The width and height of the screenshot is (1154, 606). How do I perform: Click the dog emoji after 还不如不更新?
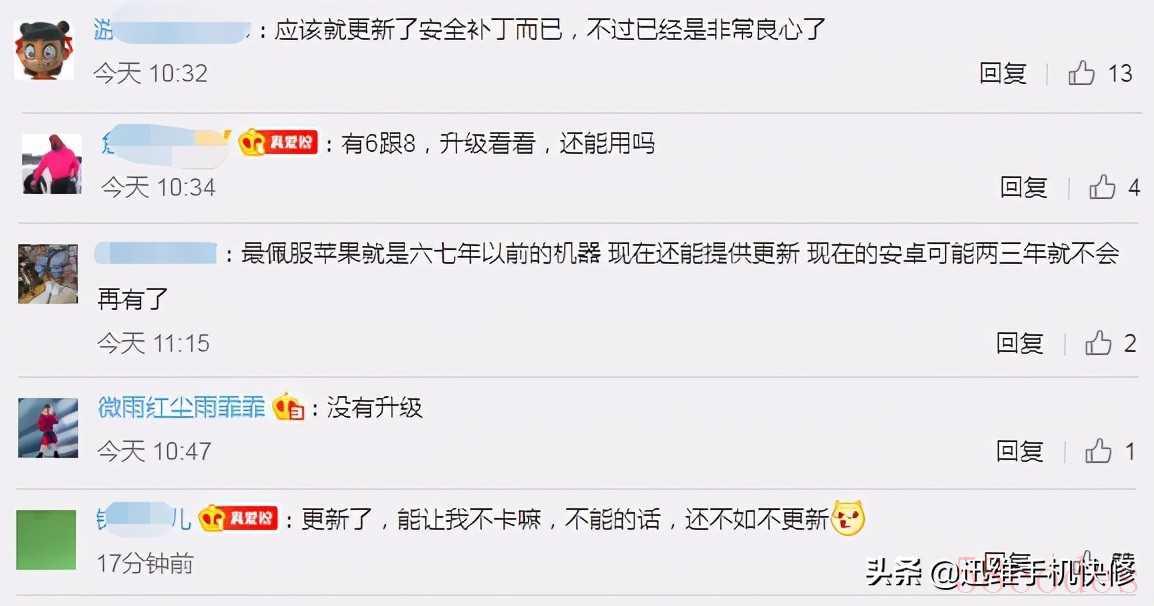pyautogui.click(x=848, y=518)
